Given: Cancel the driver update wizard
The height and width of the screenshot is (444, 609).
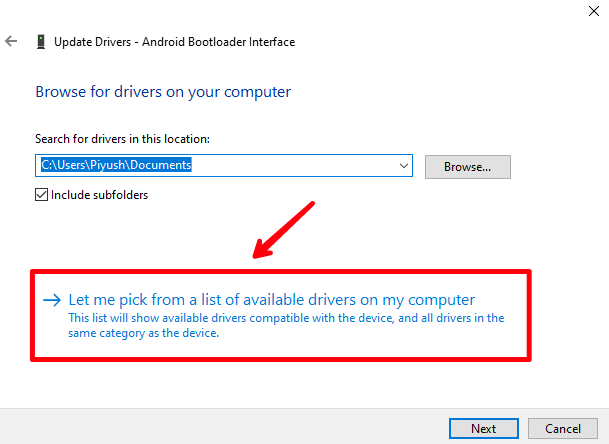Looking at the screenshot, I should pyautogui.click(x=563, y=428).
